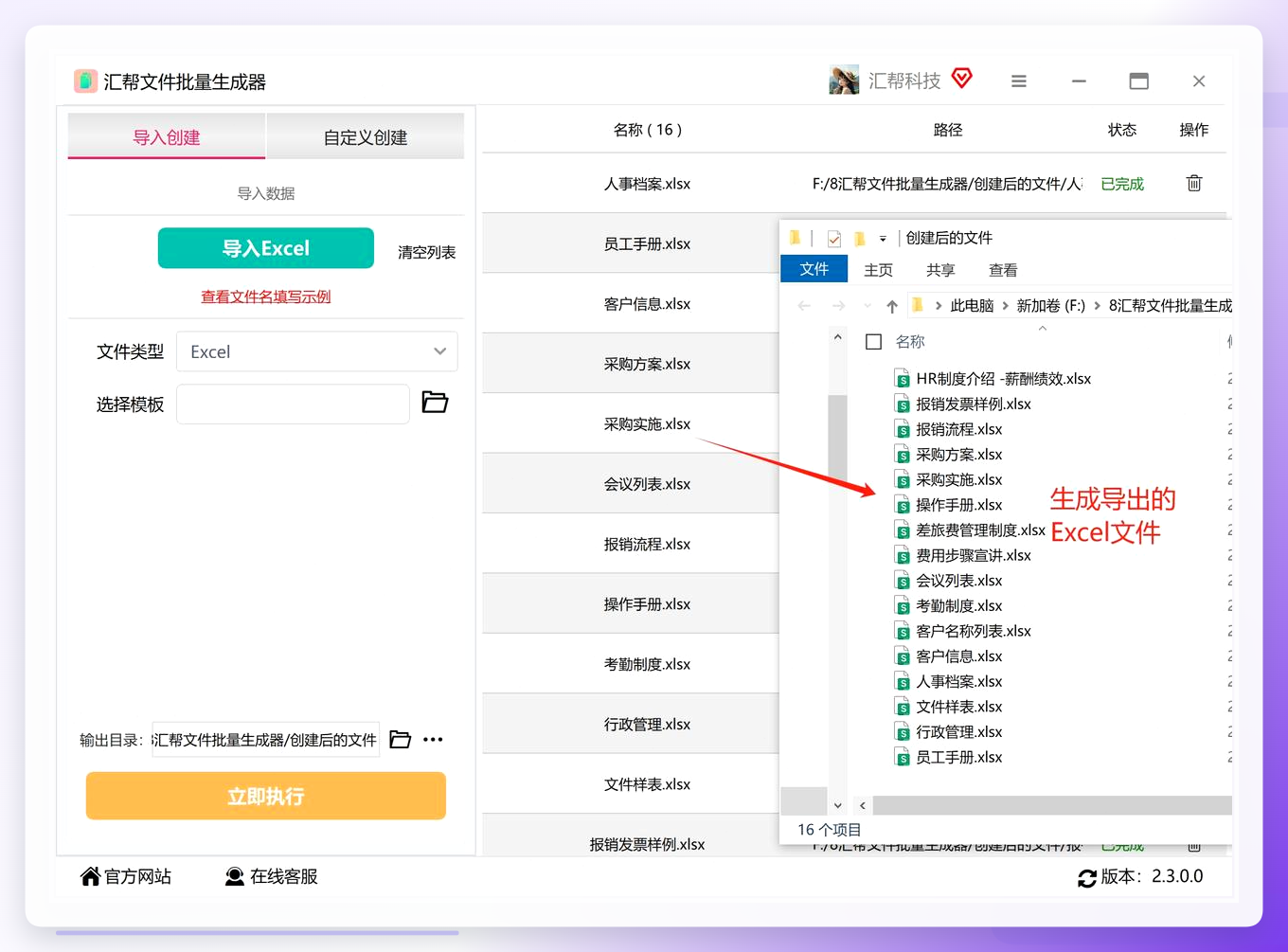Open the 文件 menu in Explorer
This screenshot has height=952, width=1288.
pyautogui.click(x=814, y=269)
